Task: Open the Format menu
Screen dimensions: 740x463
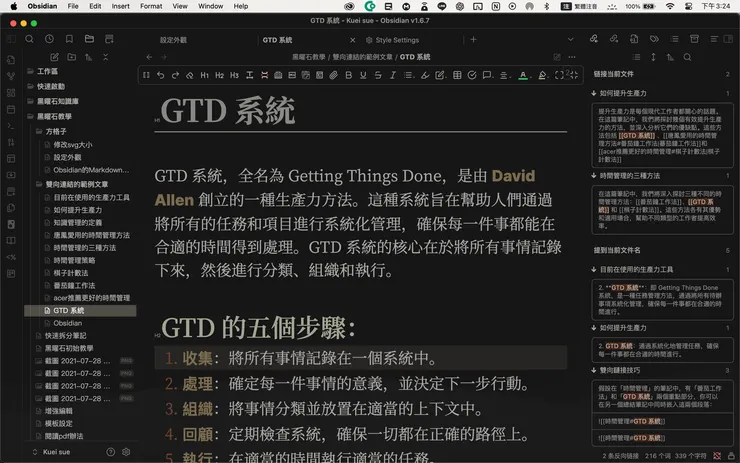Action: point(151,6)
